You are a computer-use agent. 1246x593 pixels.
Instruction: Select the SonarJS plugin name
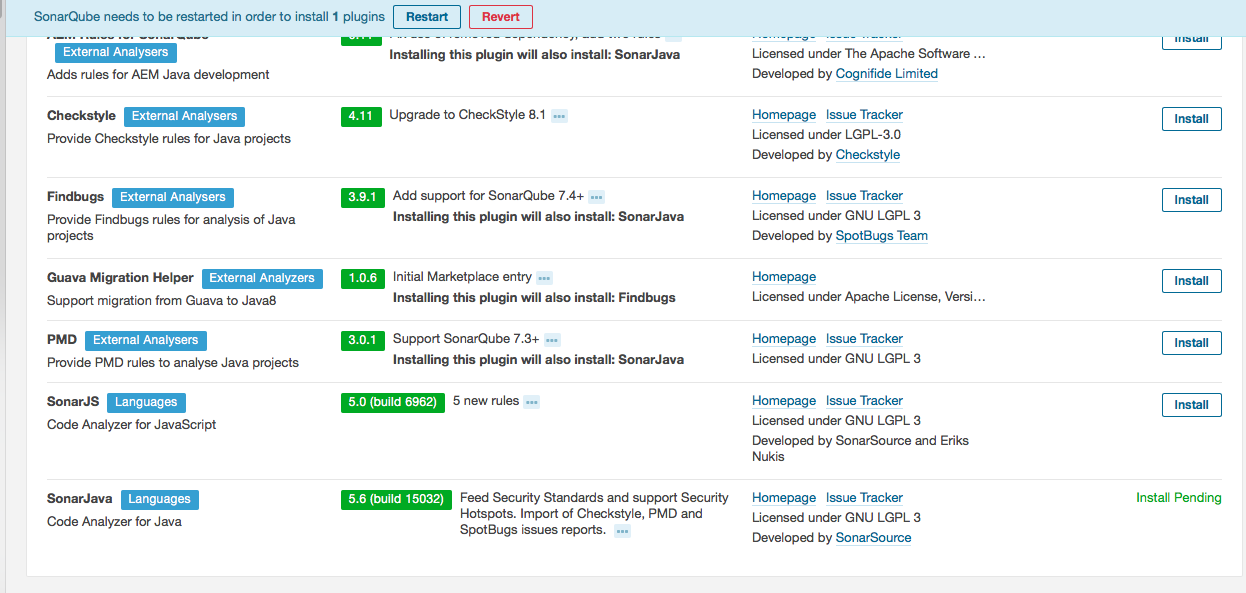click(73, 402)
